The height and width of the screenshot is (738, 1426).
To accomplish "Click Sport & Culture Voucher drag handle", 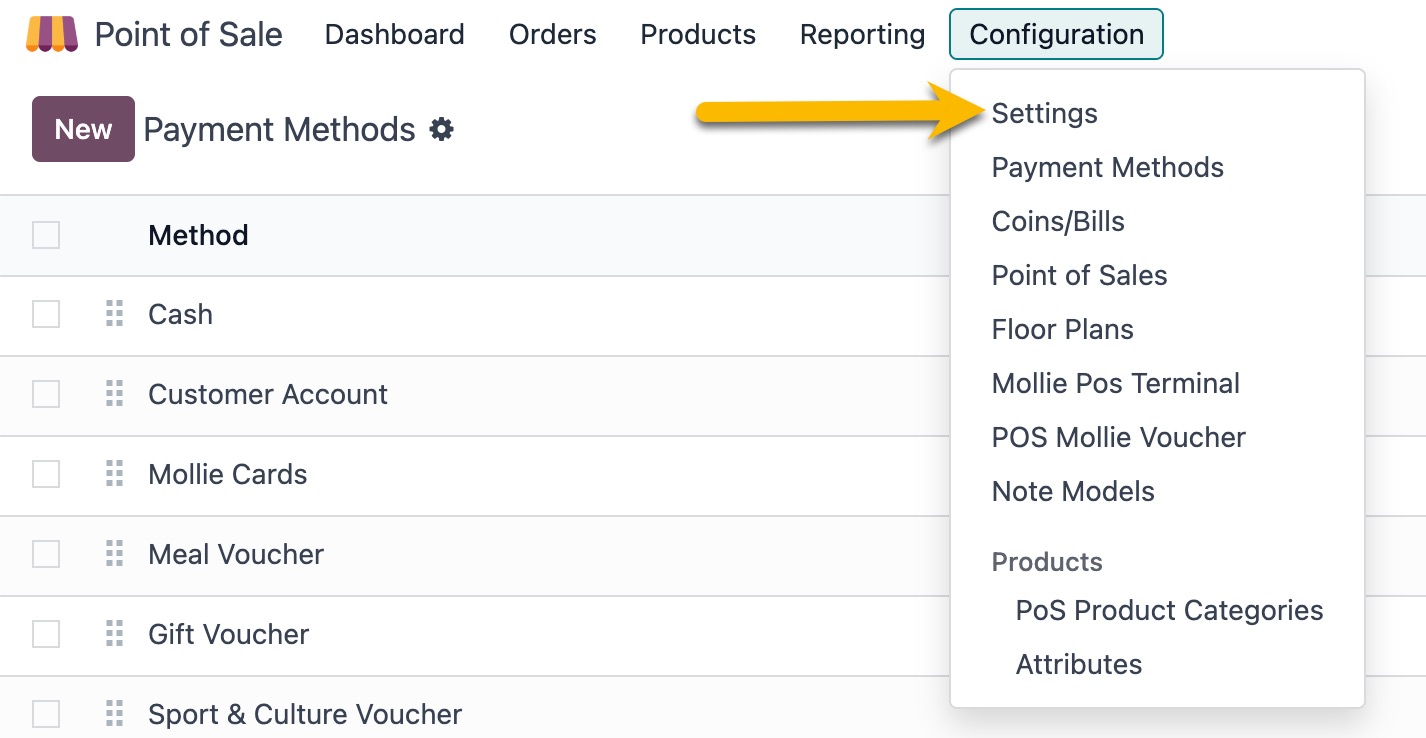I will (115, 714).
